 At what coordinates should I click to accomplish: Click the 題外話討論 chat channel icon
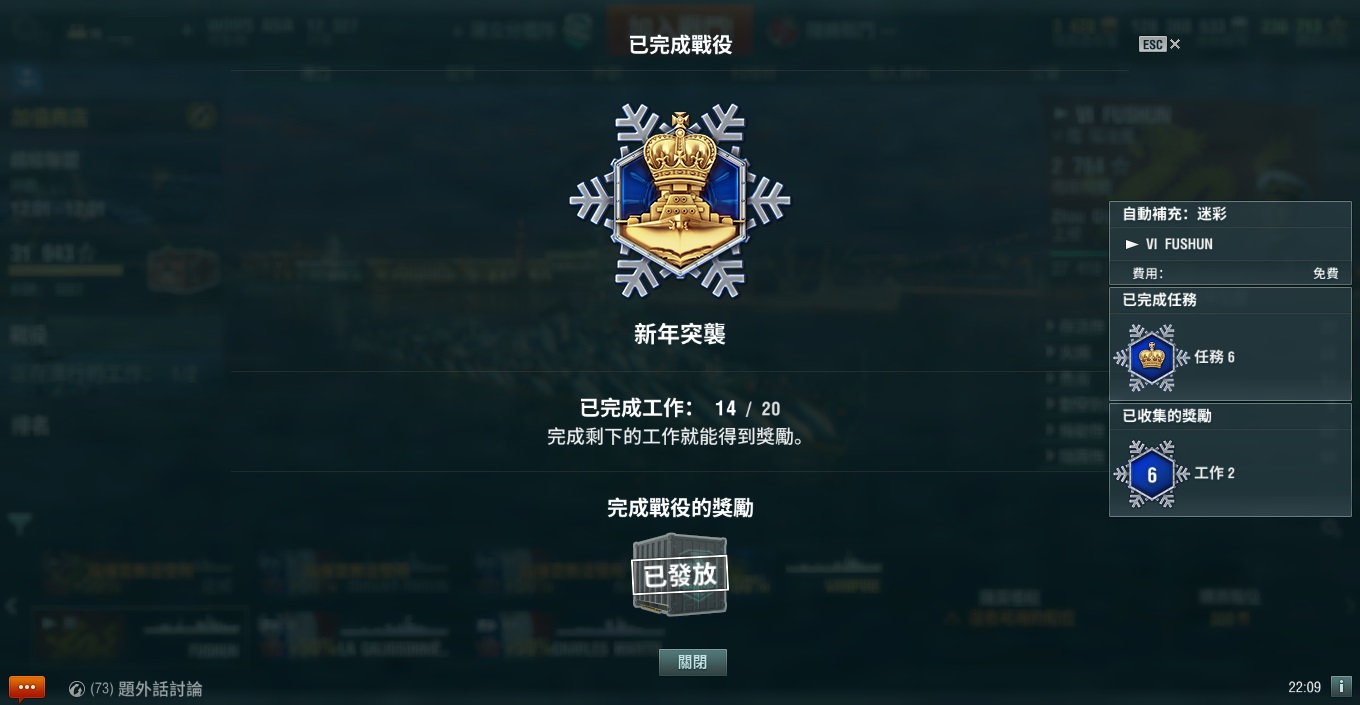click(x=76, y=689)
